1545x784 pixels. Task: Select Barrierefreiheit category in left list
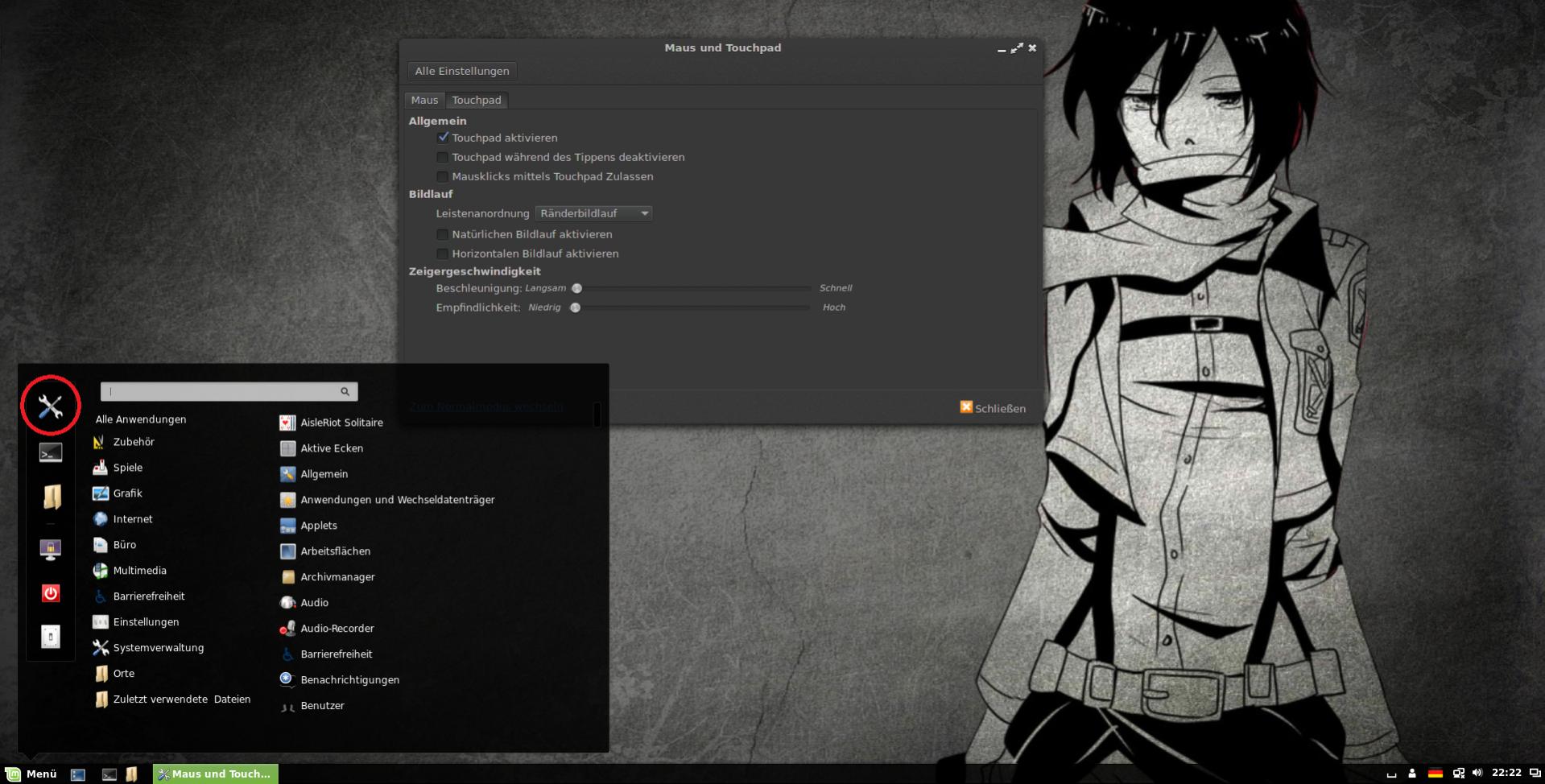pyautogui.click(x=138, y=596)
